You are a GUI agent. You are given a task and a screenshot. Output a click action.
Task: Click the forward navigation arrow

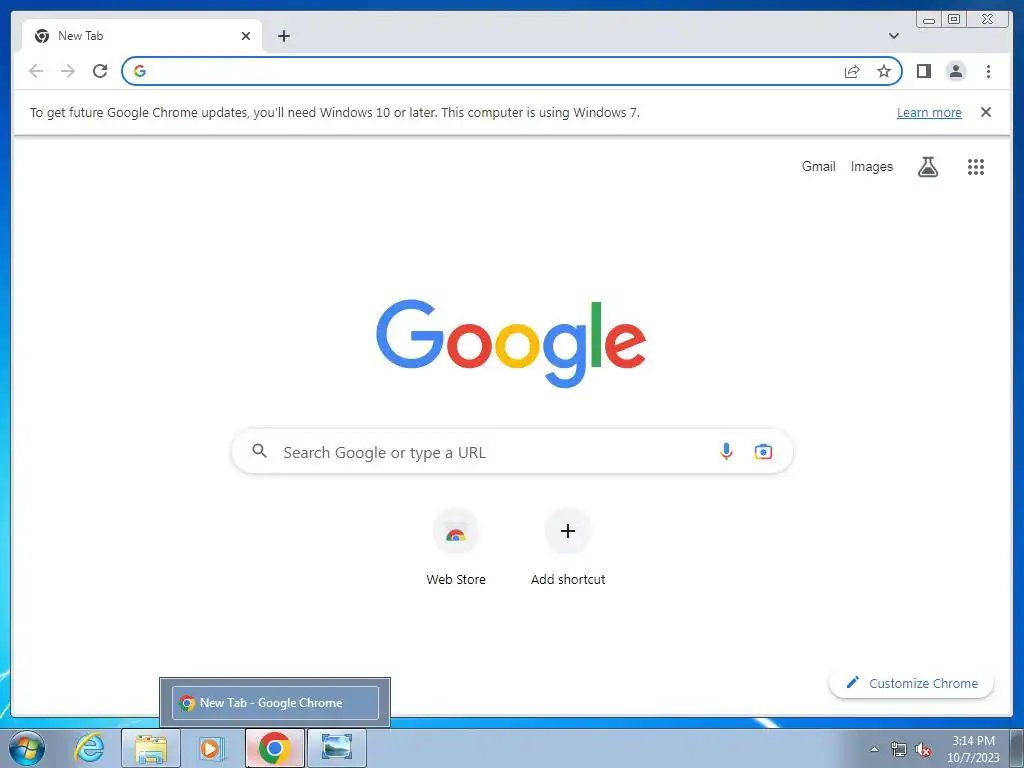pos(68,71)
